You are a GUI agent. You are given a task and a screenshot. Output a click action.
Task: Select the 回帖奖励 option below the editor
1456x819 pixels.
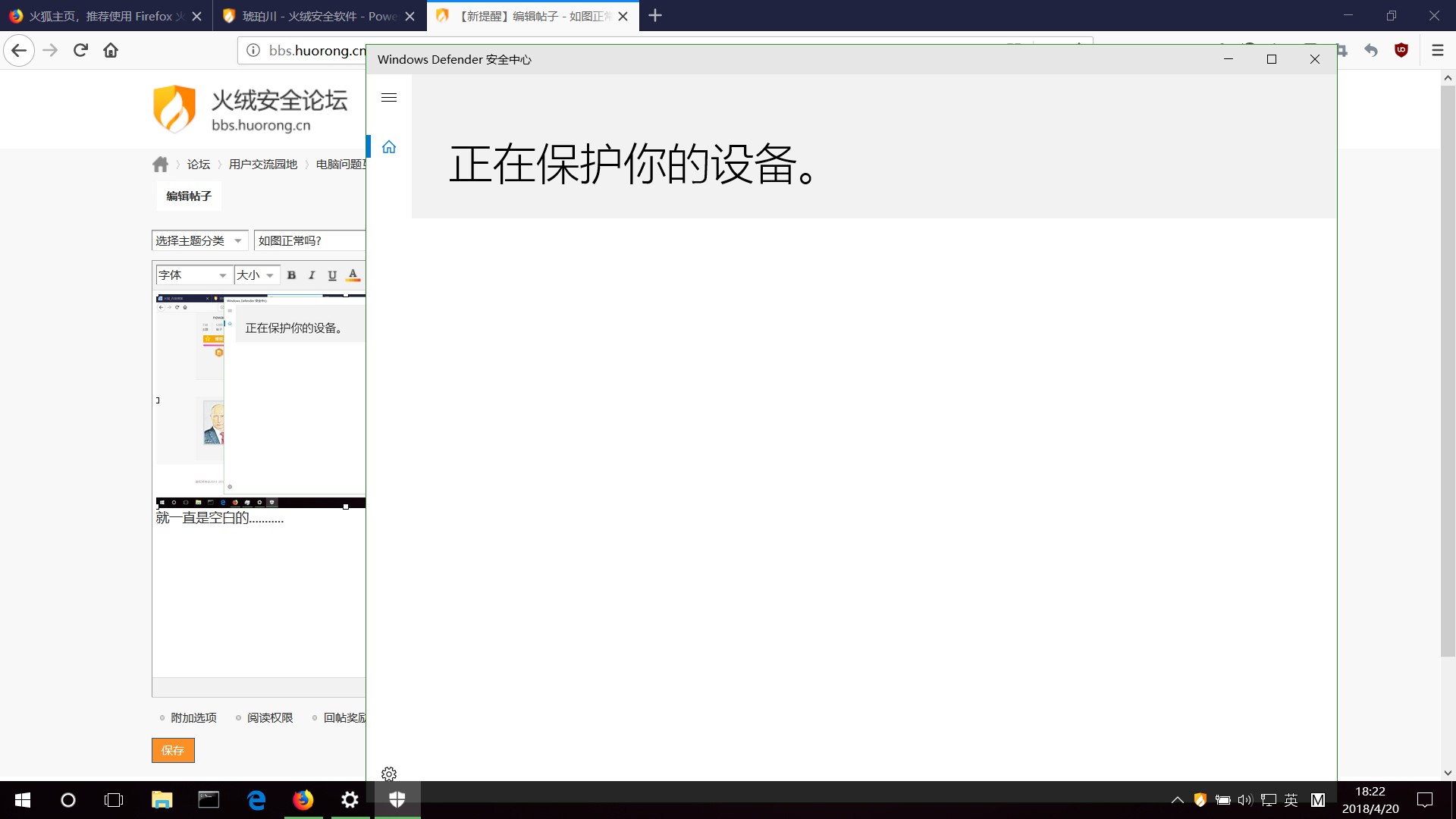click(x=344, y=717)
